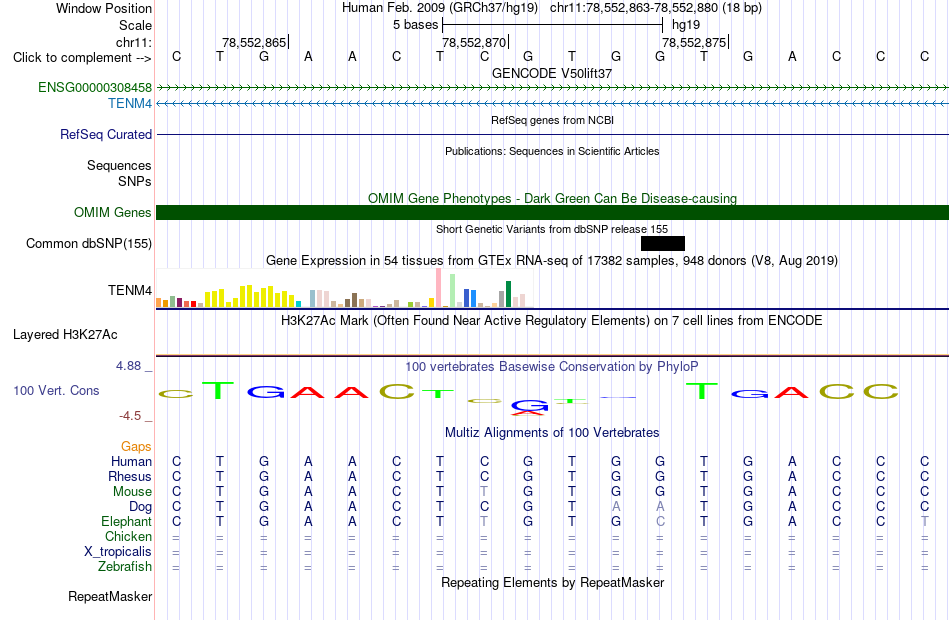950x620 pixels.
Task: Click the SNPs track label
Action: (135, 181)
